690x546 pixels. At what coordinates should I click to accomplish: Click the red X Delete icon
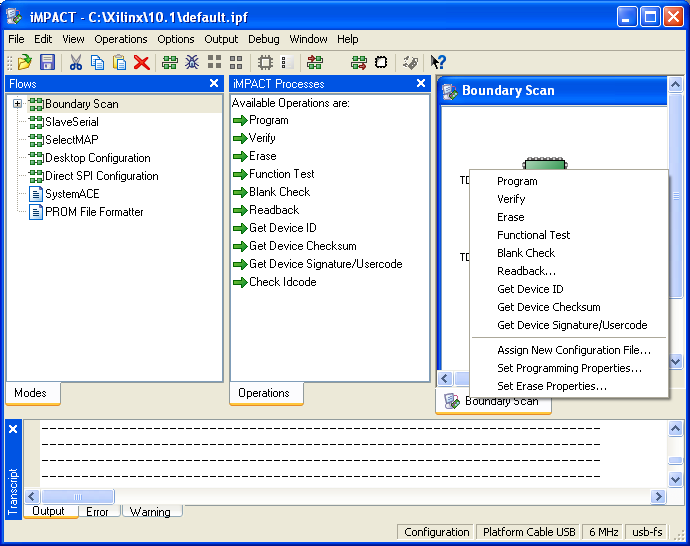click(x=142, y=62)
